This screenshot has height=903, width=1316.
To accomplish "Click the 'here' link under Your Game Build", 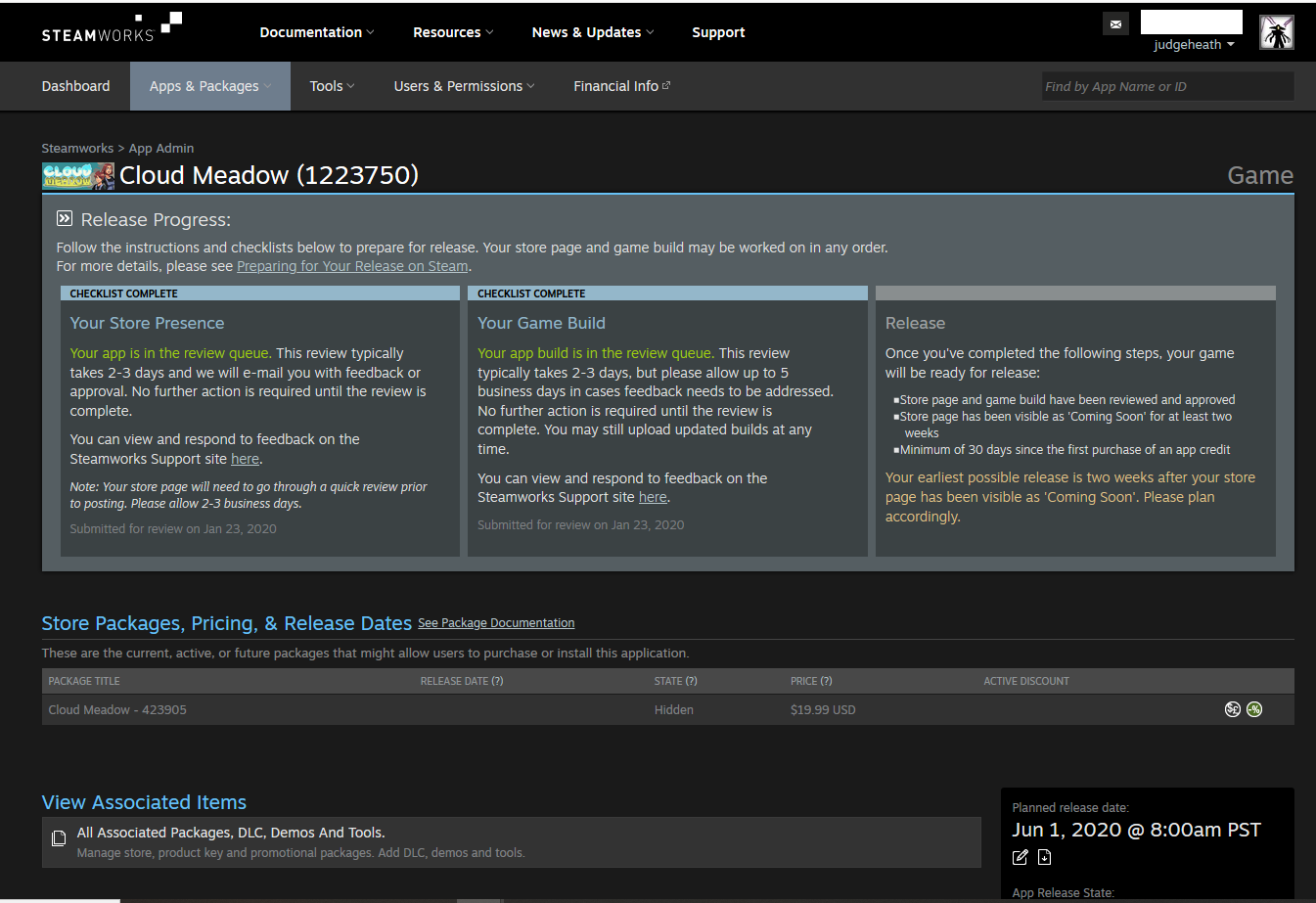I will click(653, 497).
